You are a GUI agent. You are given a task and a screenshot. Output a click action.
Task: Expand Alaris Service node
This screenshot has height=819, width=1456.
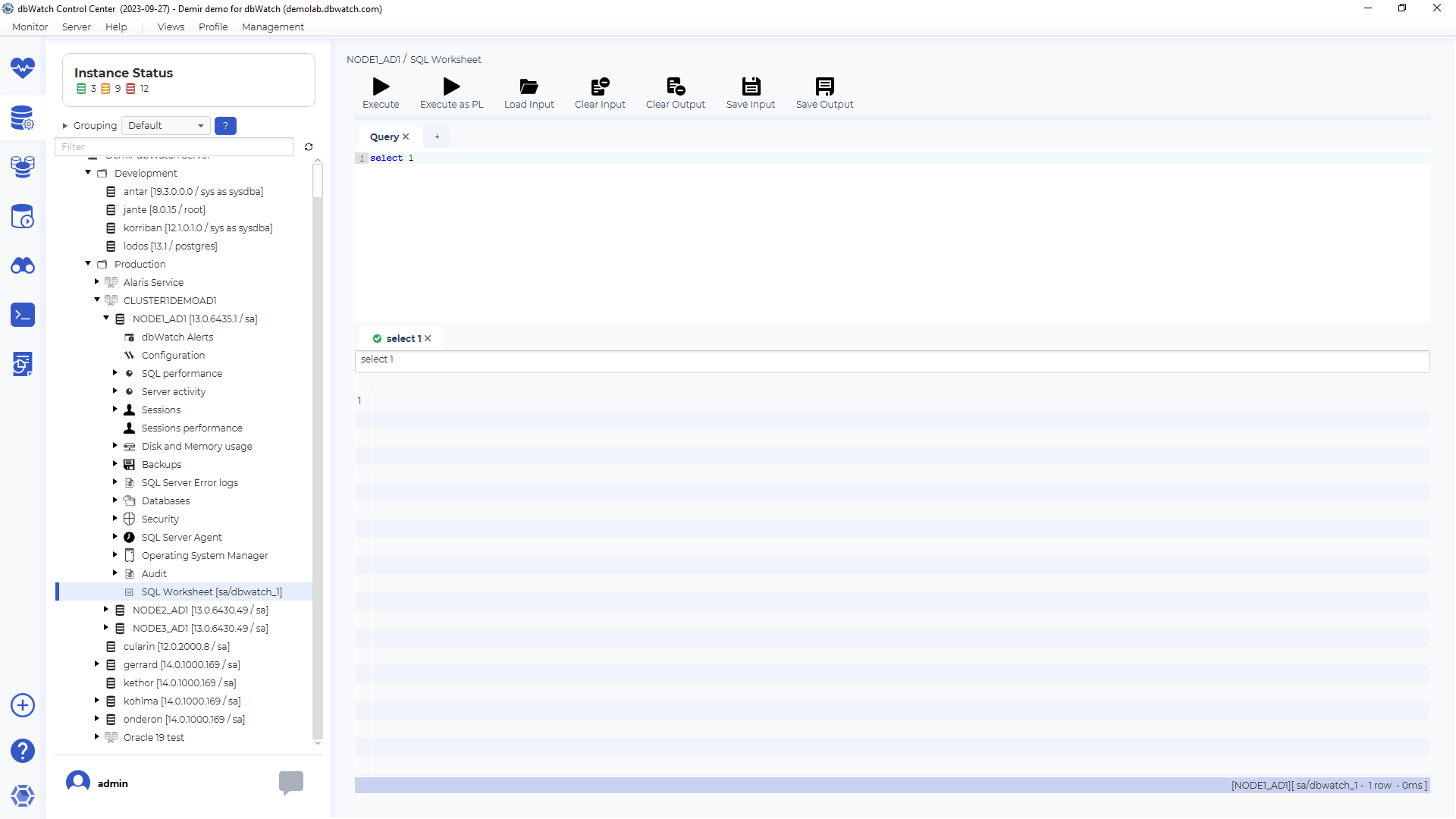[97, 282]
